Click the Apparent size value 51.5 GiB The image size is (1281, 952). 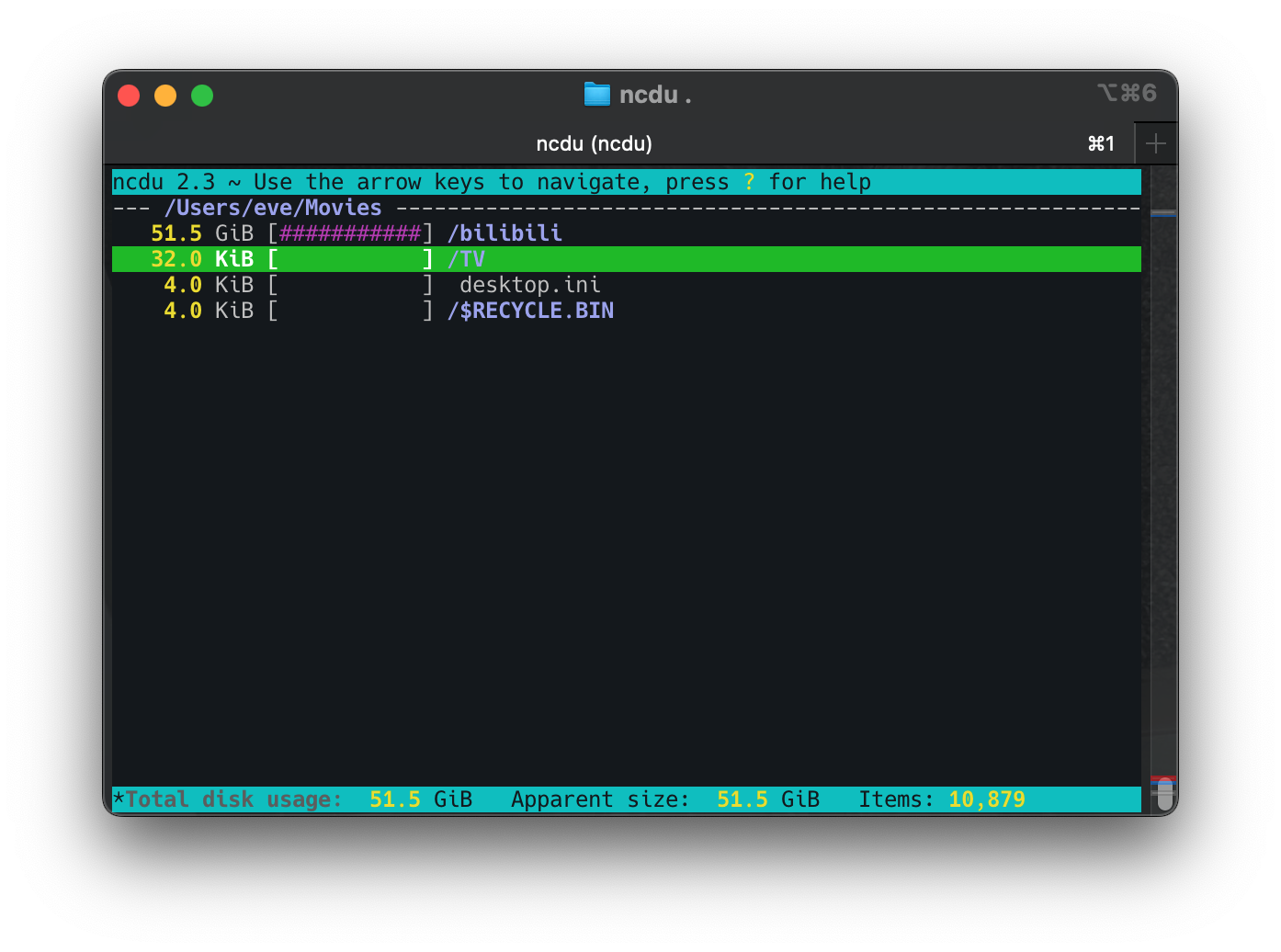[770, 799]
